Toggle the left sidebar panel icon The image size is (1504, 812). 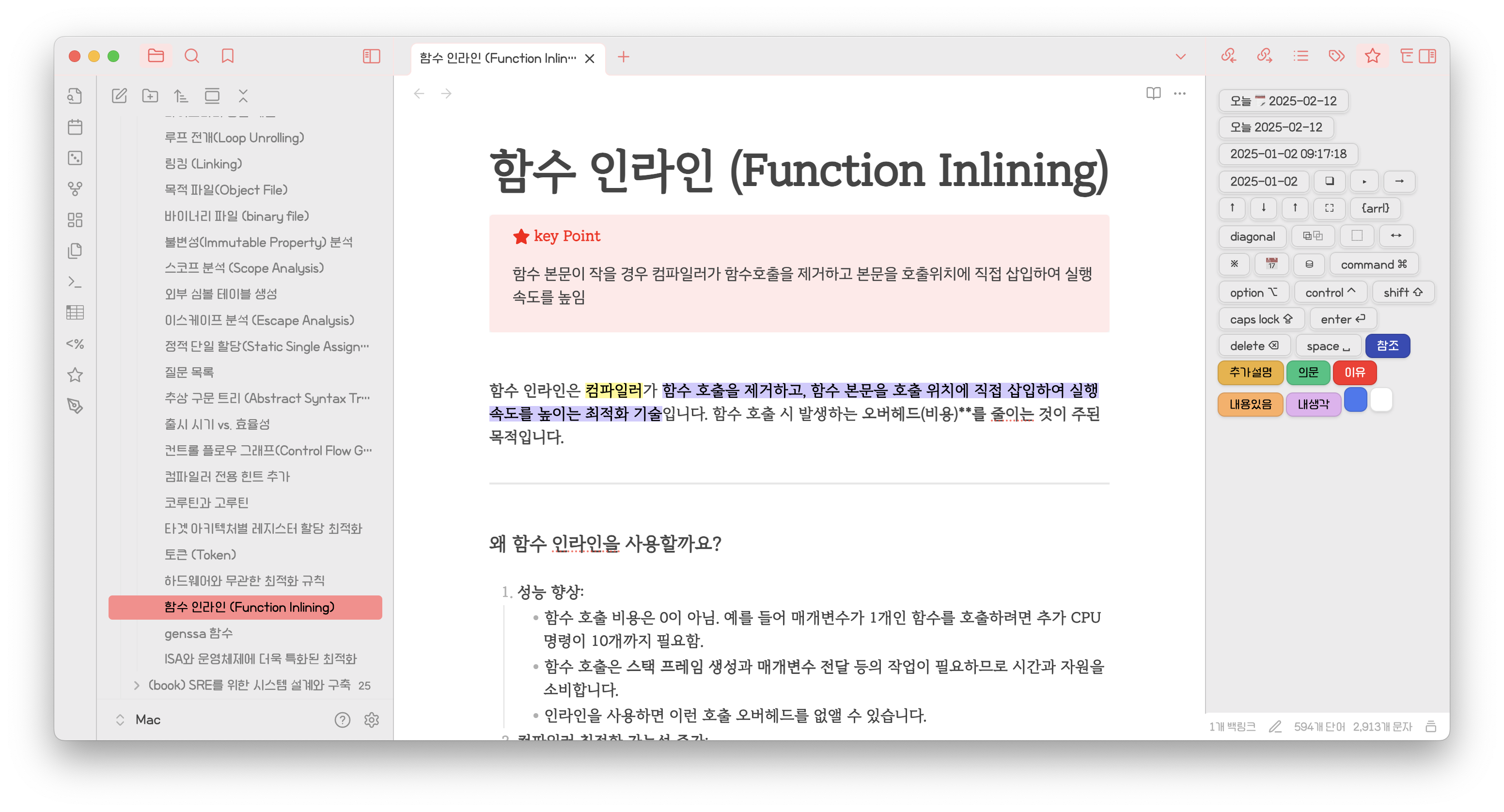(x=371, y=56)
